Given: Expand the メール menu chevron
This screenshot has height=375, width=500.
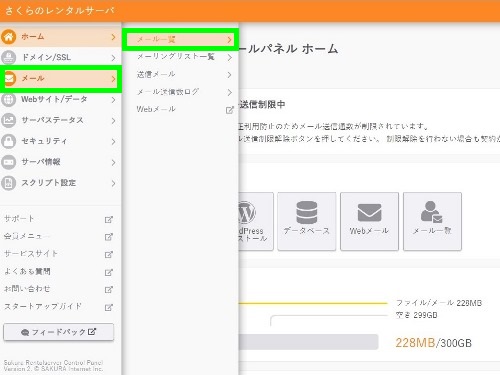Looking at the screenshot, I should 113,79.
